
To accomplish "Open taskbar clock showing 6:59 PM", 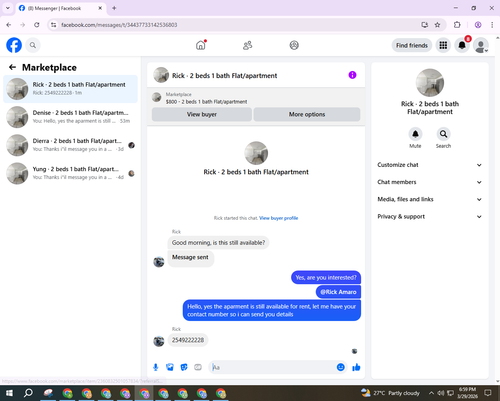I will point(467,393).
